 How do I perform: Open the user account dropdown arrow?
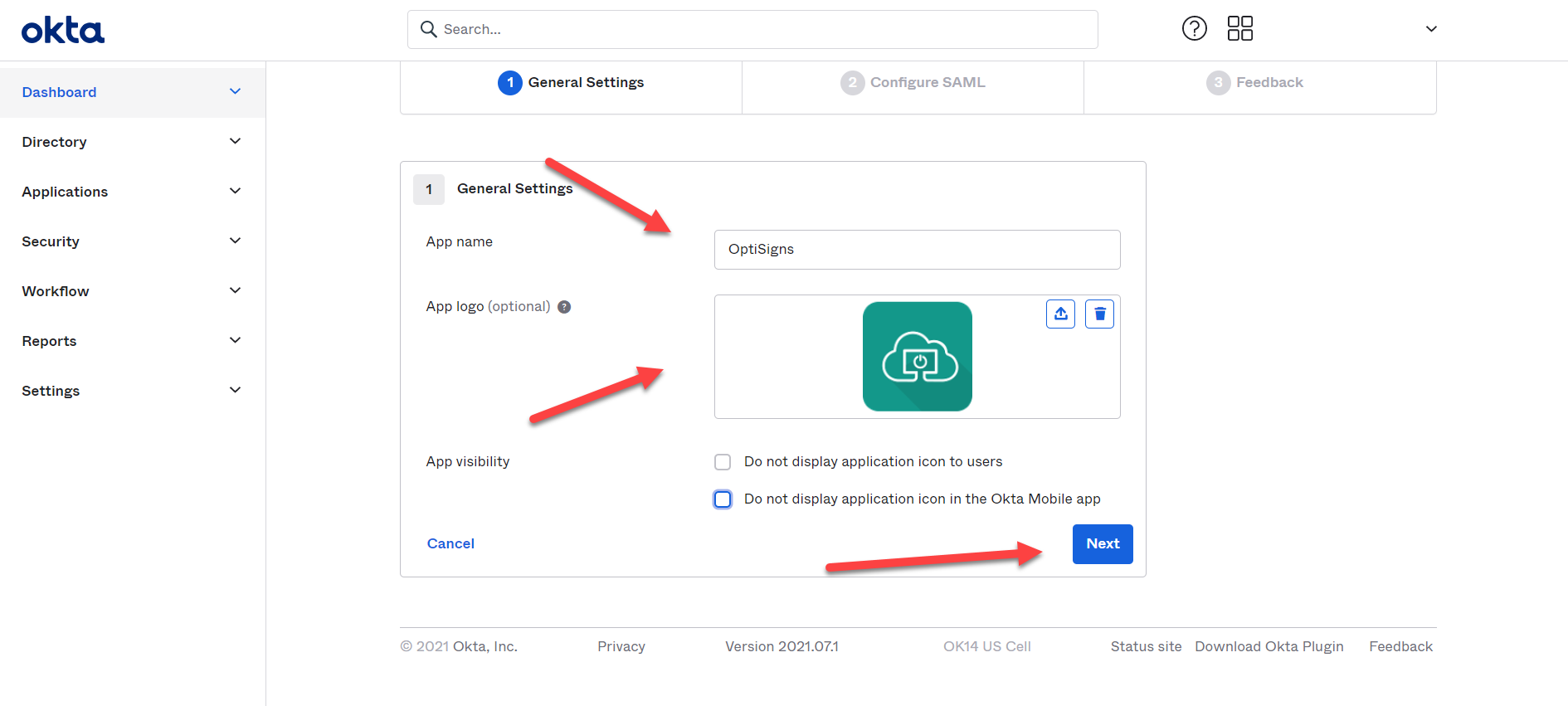tap(1430, 29)
